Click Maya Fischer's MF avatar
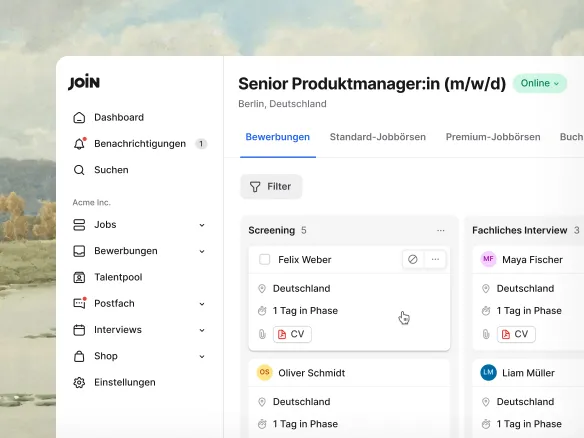584x438 pixels. click(x=488, y=259)
